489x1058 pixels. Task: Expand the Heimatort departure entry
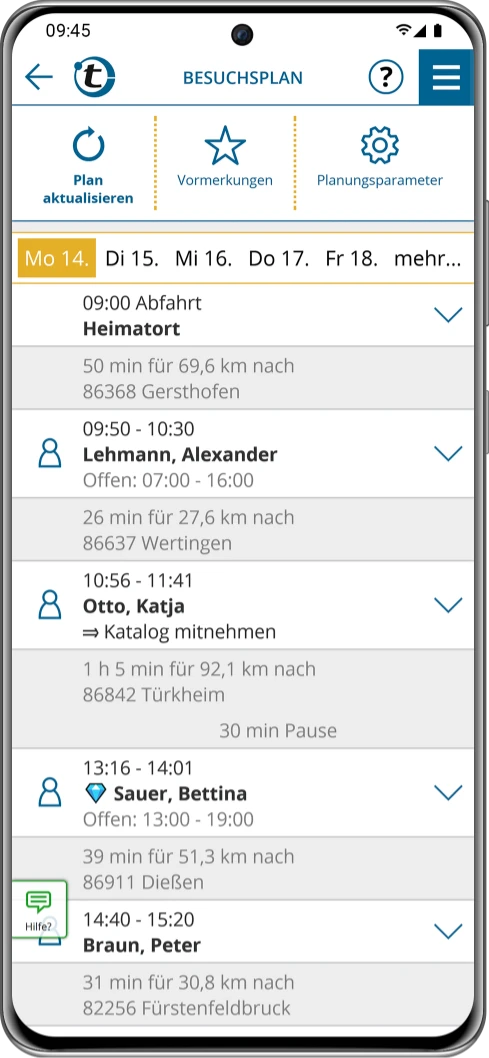tap(448, 314)
